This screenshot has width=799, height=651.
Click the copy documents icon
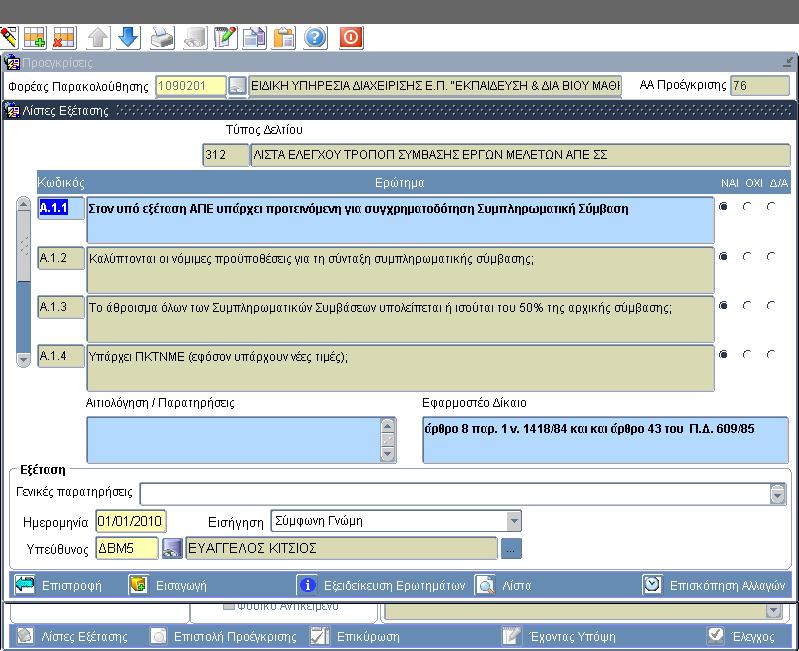(x=254, y=38)
